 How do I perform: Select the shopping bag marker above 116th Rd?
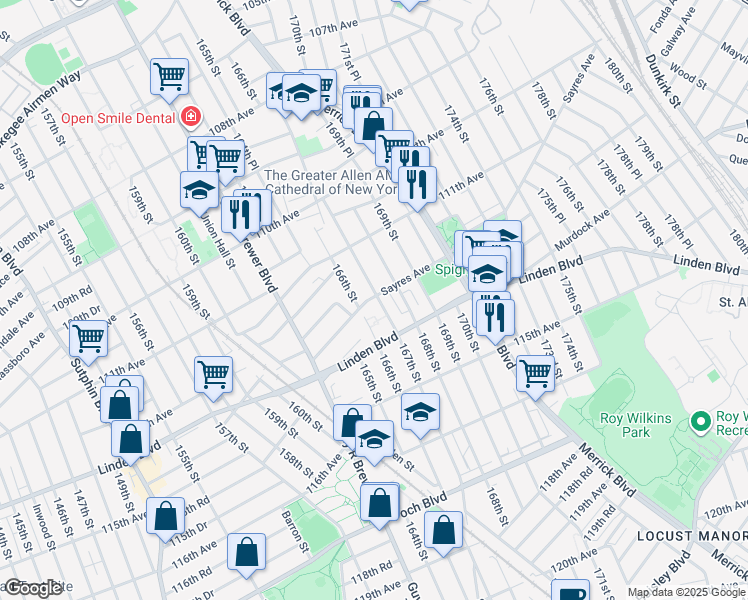click(246, 552)
